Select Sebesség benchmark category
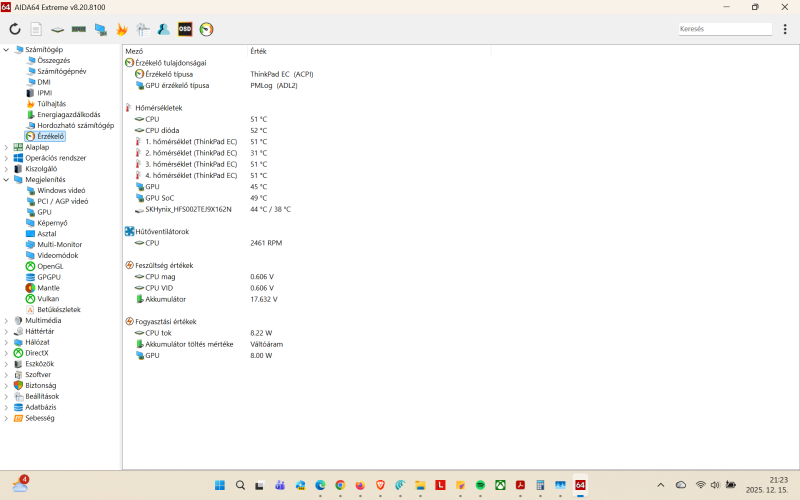The height and width of the screenshot is (500, 800). (x=40, y=418)
